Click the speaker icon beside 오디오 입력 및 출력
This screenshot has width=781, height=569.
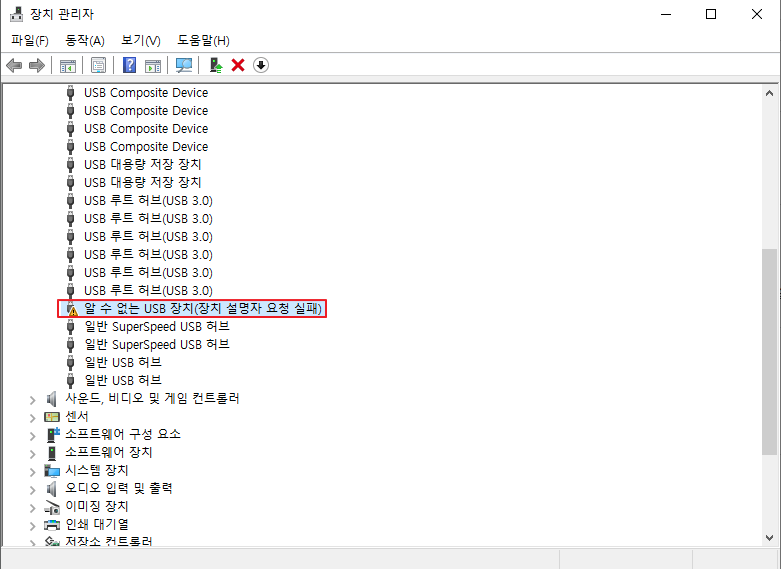(x=52, y=488)
